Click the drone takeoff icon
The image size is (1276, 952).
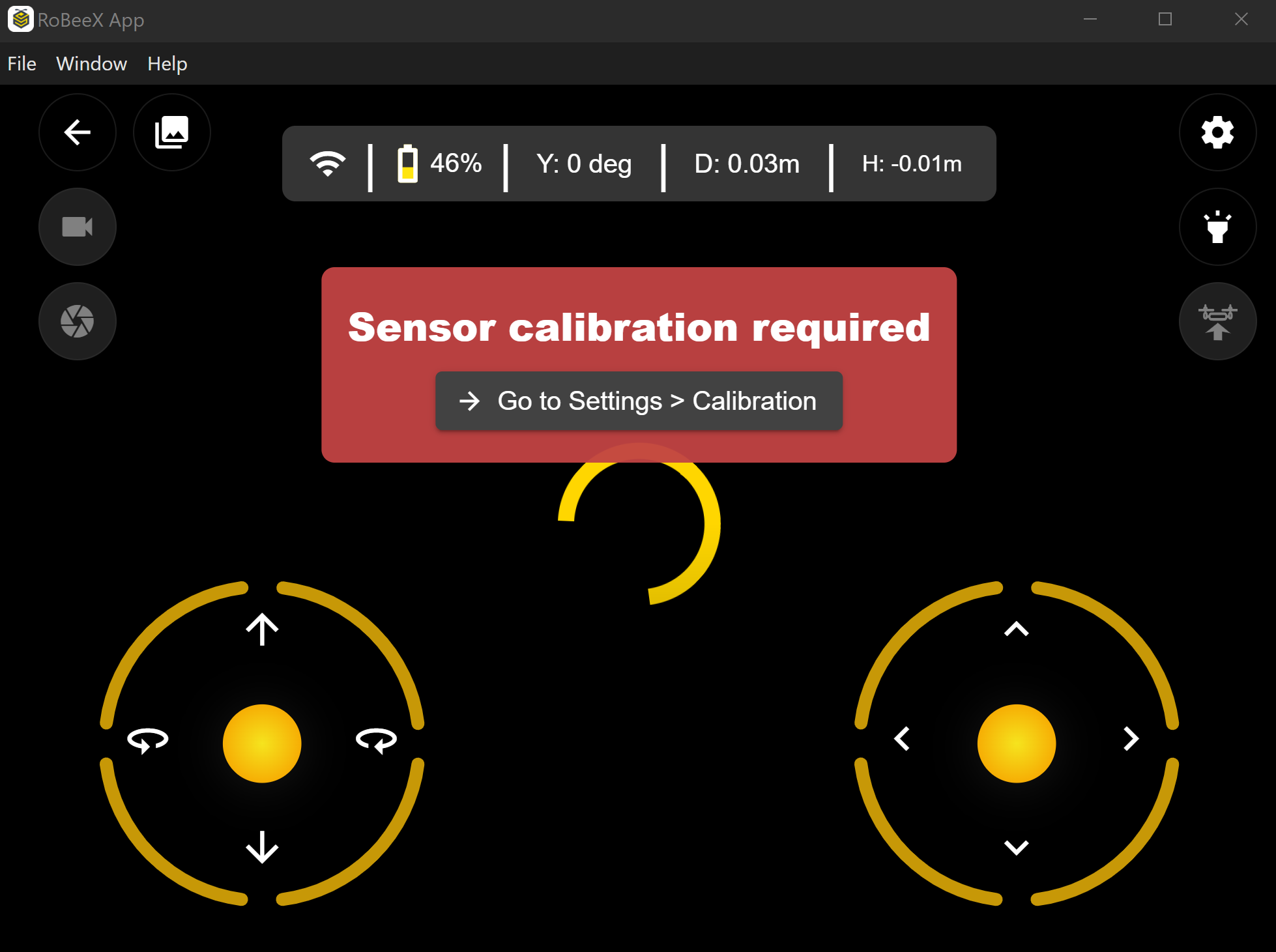click(1217, 321)
